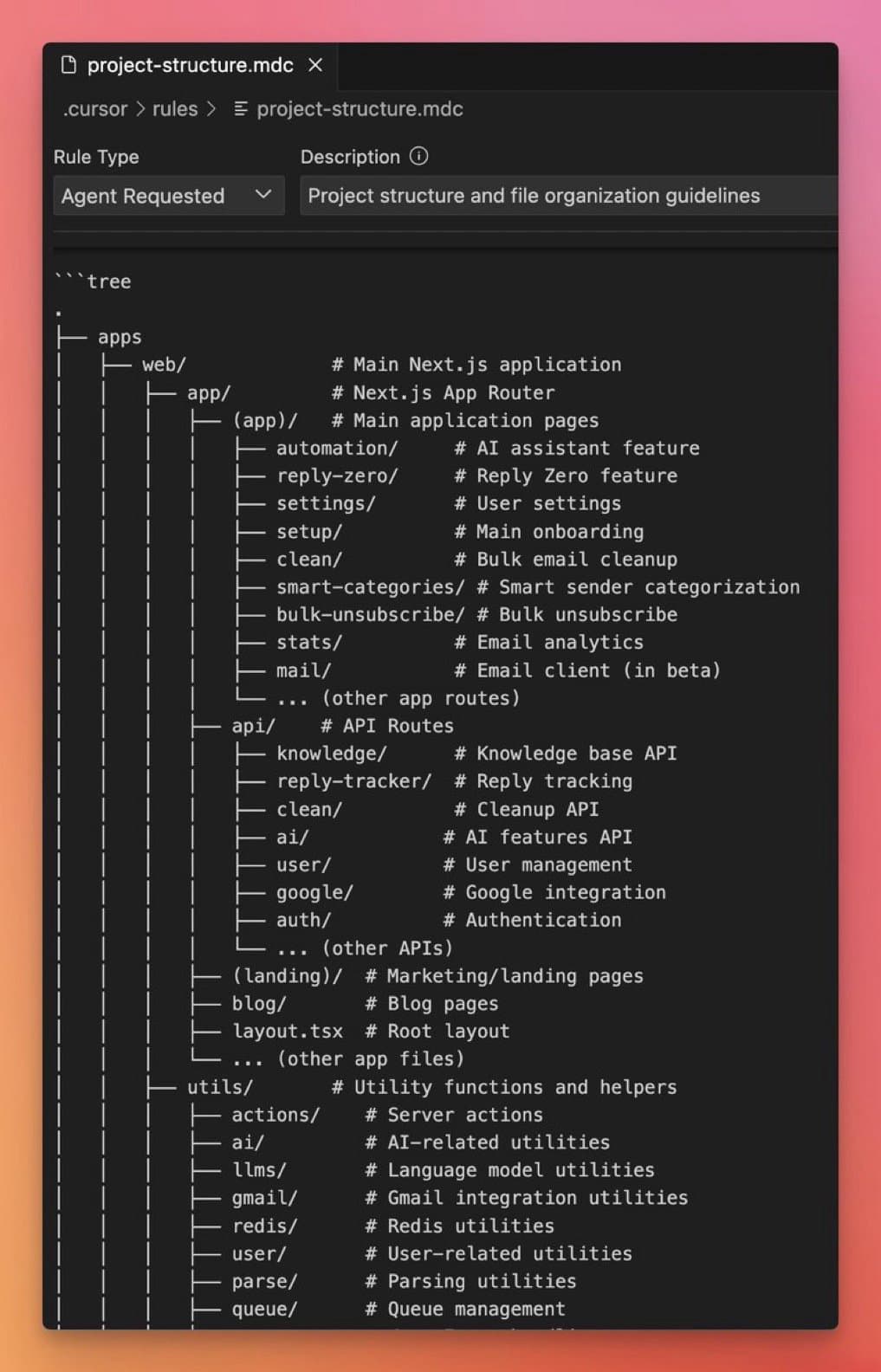Place cursor on the automation/ tree line
The width and height of the screenshot is (881, 1372).
(x=337, y=448)
